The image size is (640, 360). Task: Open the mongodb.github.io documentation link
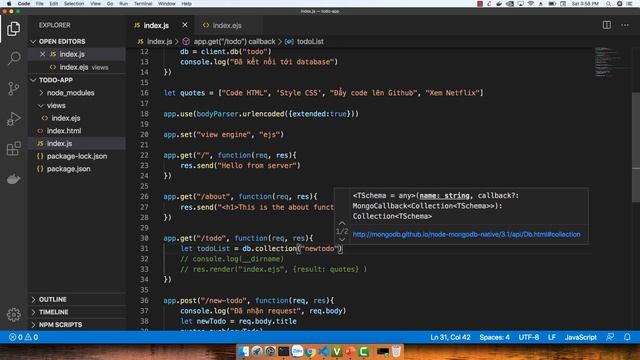(x=466, y=234)
